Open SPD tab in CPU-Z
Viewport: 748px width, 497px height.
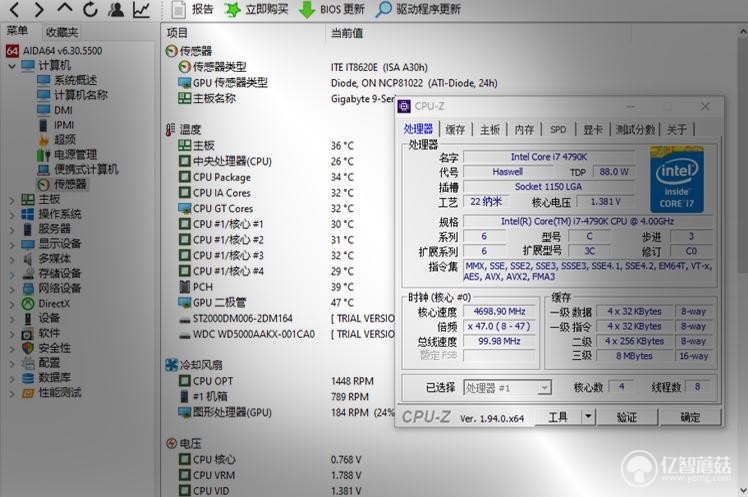(558, 129)
